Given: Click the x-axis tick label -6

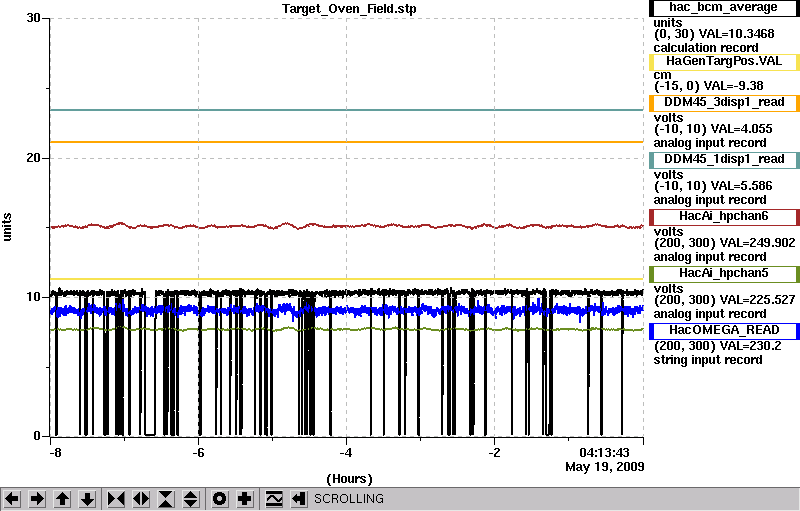Looking at the screenshot, I should pos(198,453).
